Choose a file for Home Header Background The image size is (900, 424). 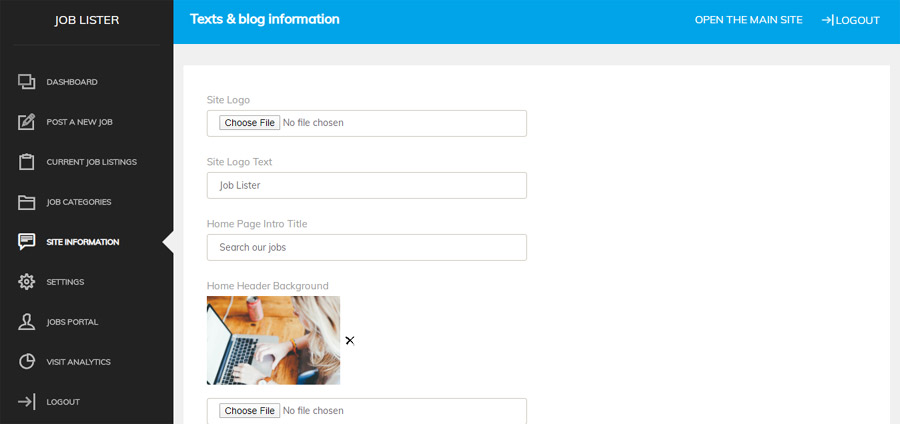[249, 411]
